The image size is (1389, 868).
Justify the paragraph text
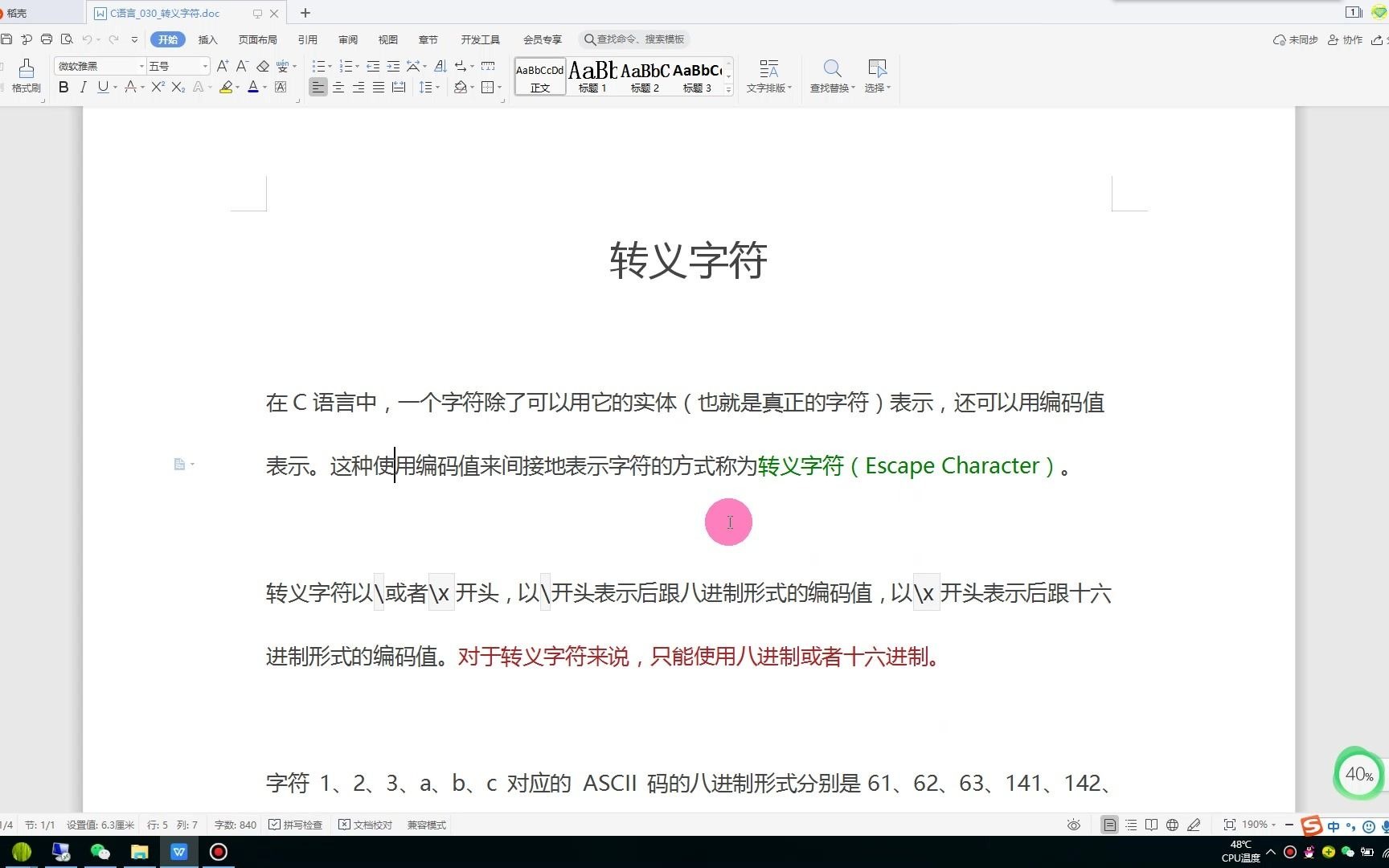(x=379, y=87)
